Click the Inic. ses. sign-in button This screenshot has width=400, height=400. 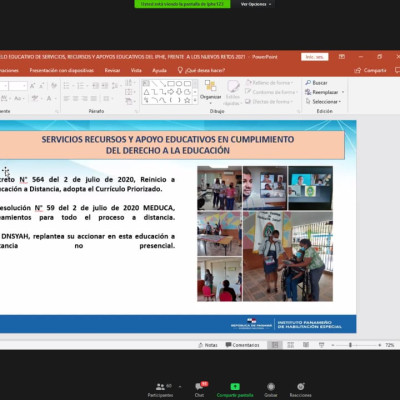coord(315,57)
